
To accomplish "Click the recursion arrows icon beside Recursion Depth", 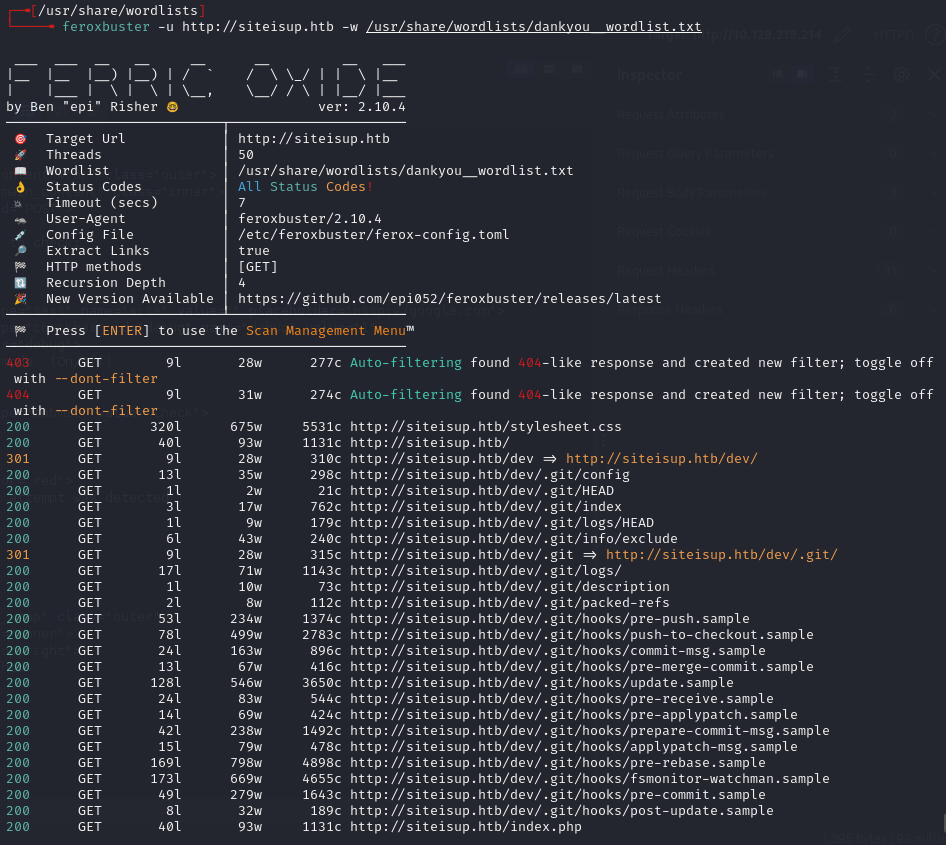I will point(20,283).
